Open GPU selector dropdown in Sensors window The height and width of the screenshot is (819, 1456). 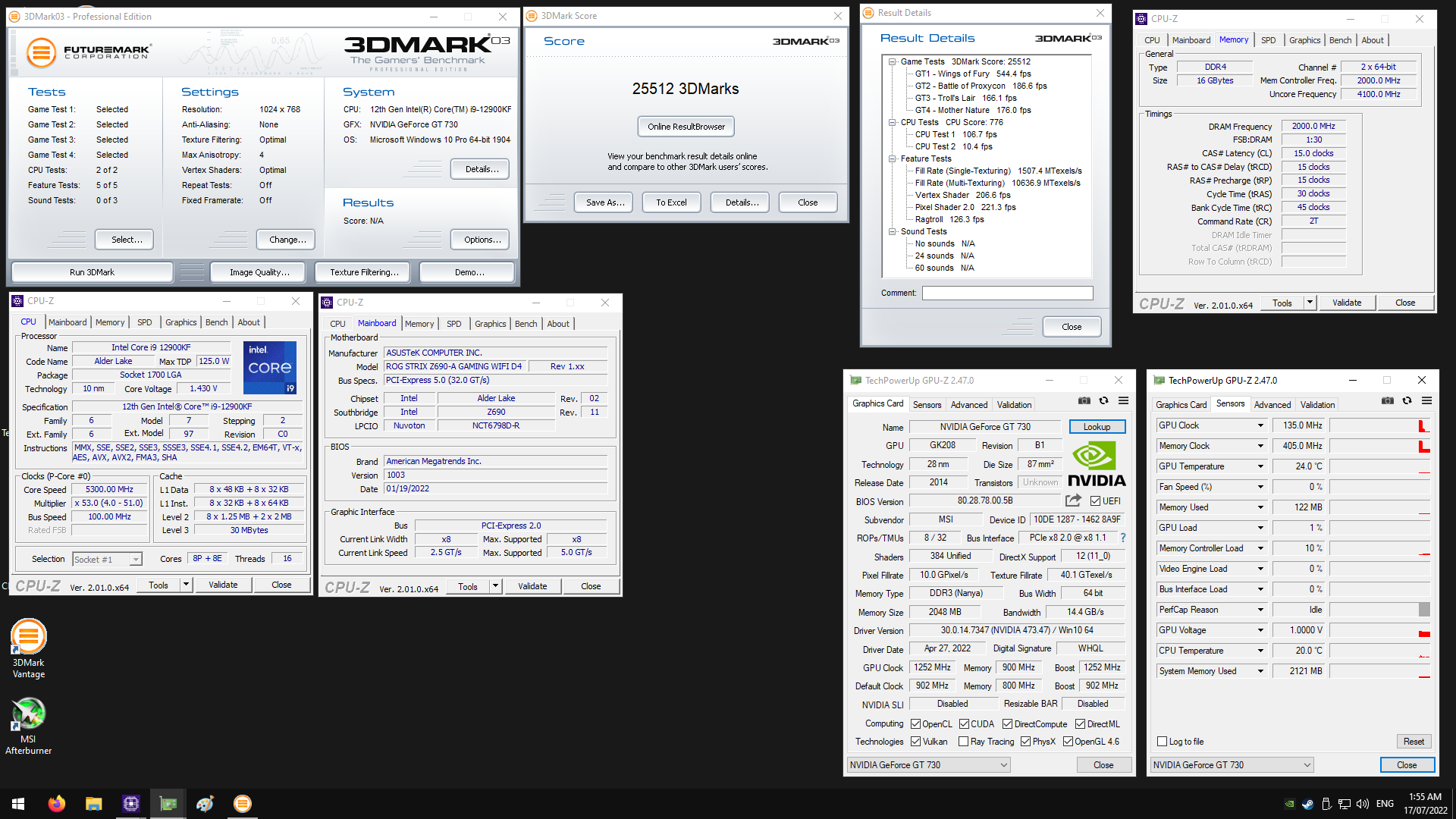[x=1232, y=765]
